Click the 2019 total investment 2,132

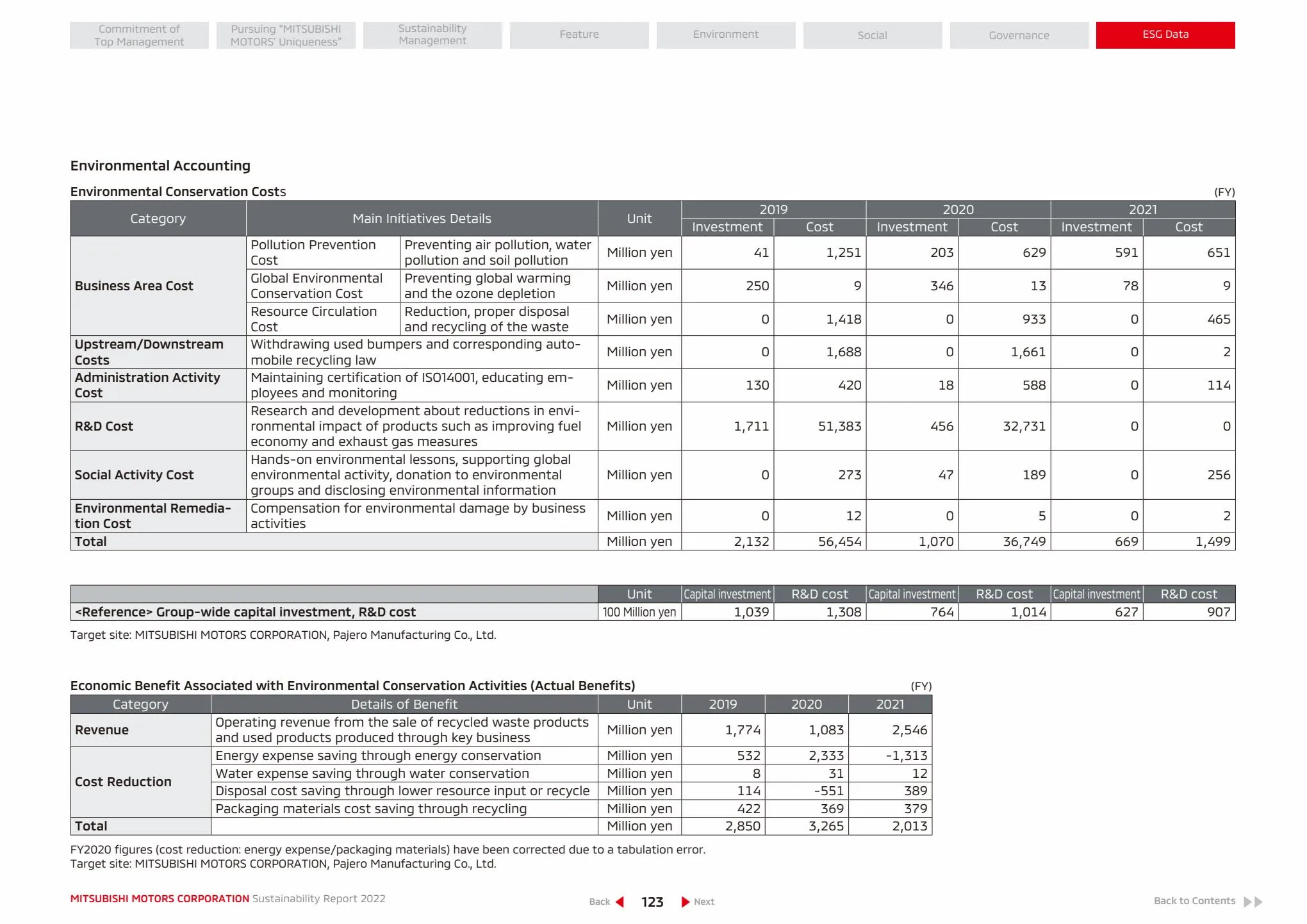[x=752, y=541]
